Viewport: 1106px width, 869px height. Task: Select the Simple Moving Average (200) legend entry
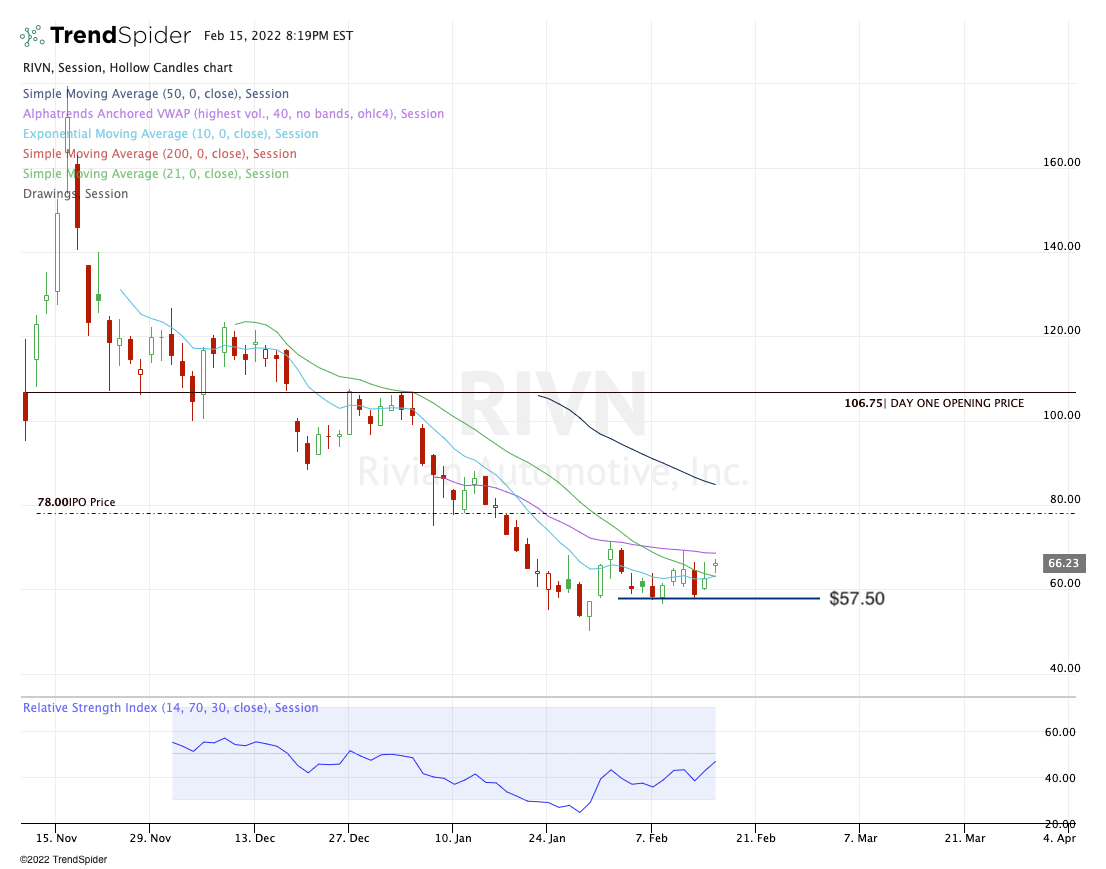(159, 154)
